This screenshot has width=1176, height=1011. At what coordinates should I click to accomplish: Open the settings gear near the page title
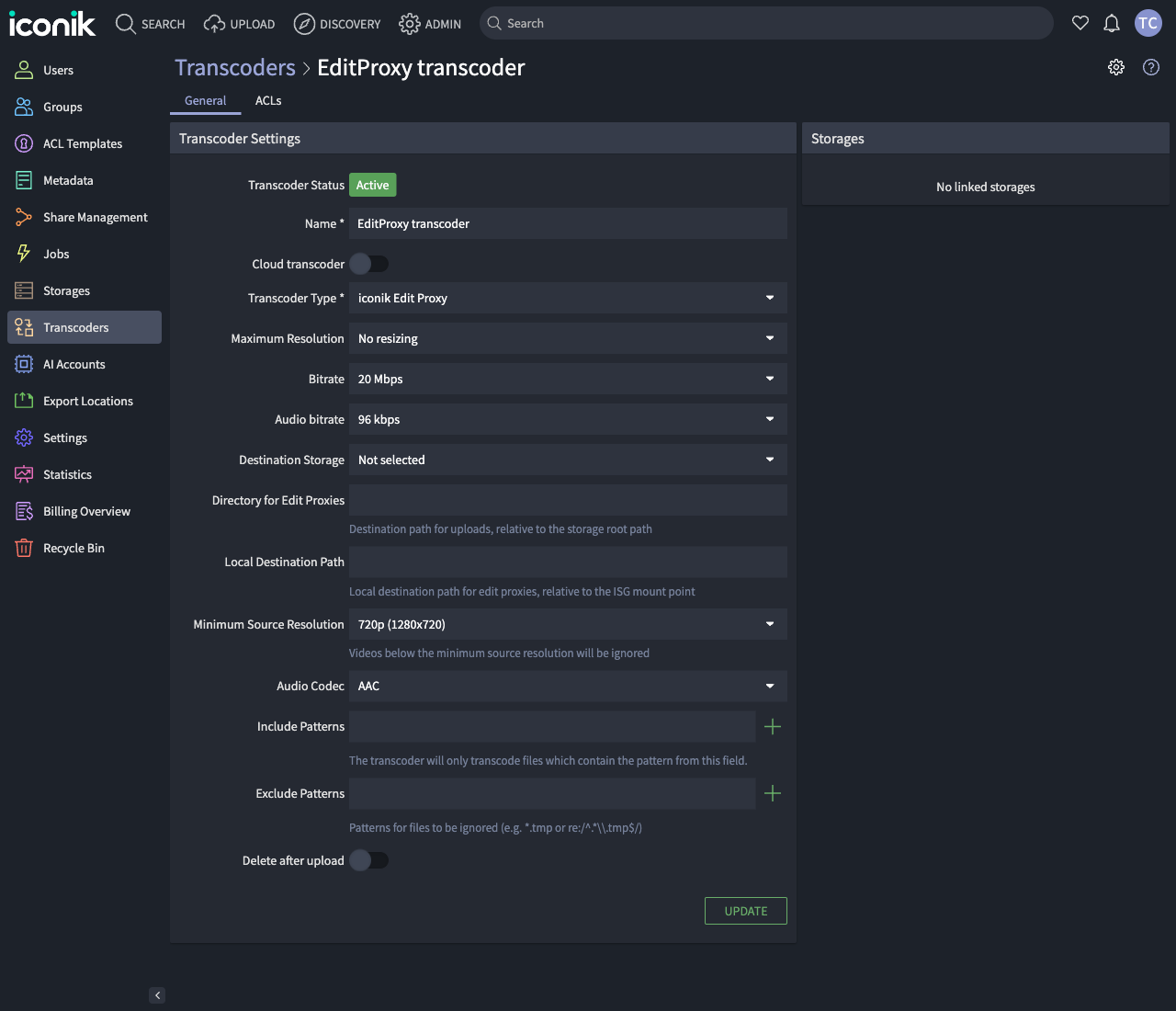tap(1115, 67)
